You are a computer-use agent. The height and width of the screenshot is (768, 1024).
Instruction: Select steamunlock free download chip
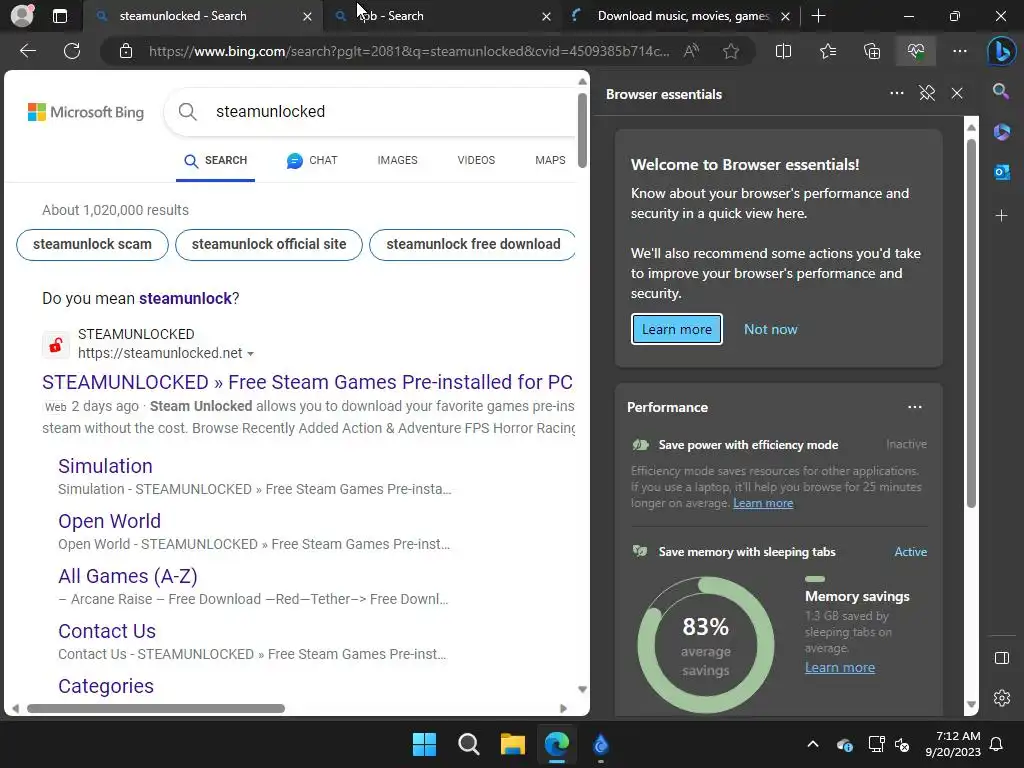[x=473, y=244]
